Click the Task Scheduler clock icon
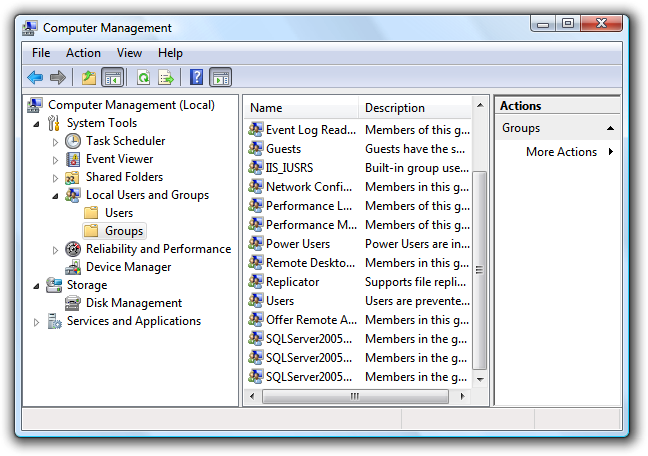 (73, 141)
